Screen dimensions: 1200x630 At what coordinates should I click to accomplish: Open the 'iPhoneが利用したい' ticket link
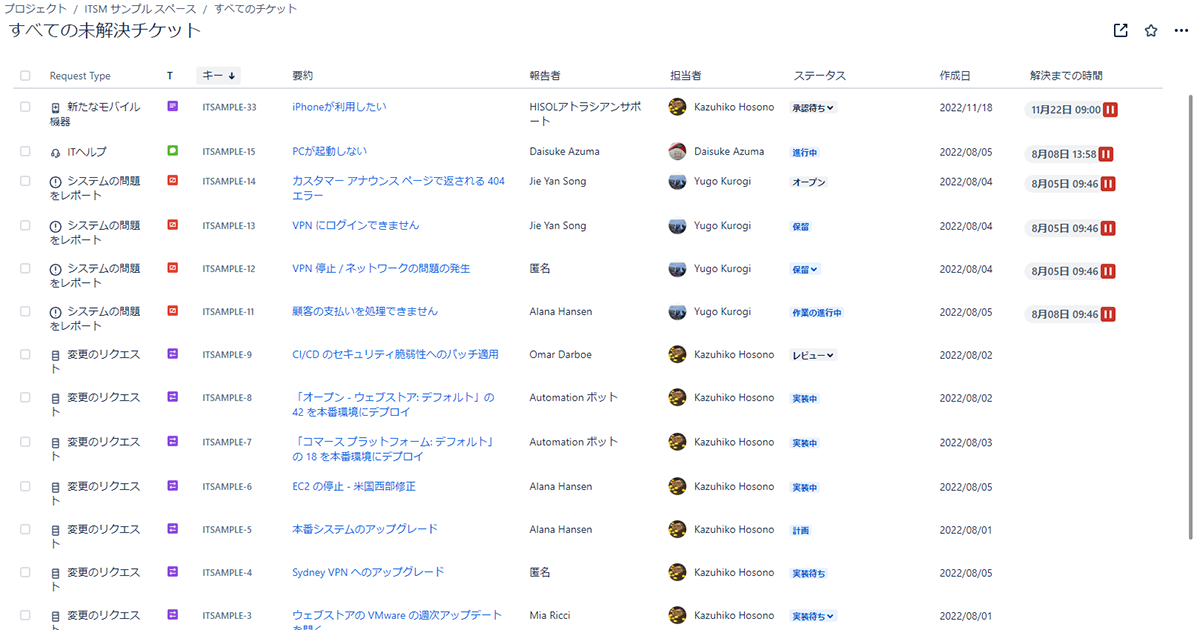coord(339,107)
